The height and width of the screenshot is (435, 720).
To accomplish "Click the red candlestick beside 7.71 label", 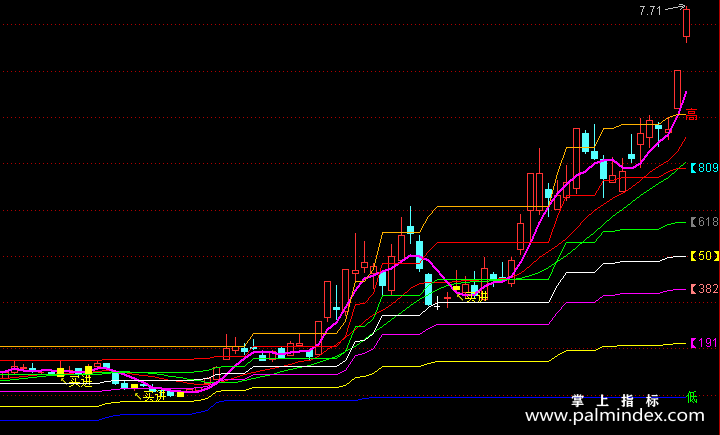I will (x=686, y=24).
